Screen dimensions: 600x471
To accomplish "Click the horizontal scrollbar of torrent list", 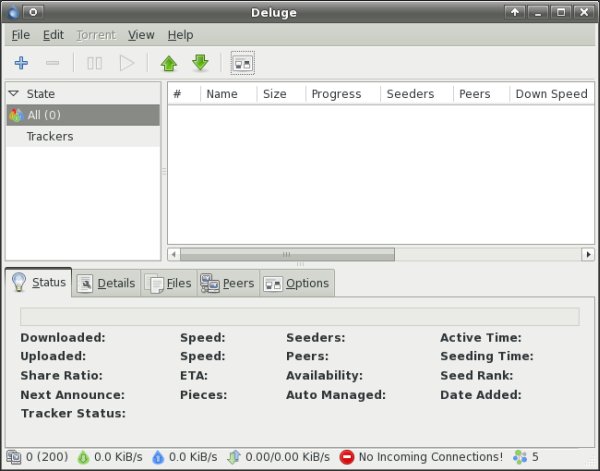I will click(287, 254).
